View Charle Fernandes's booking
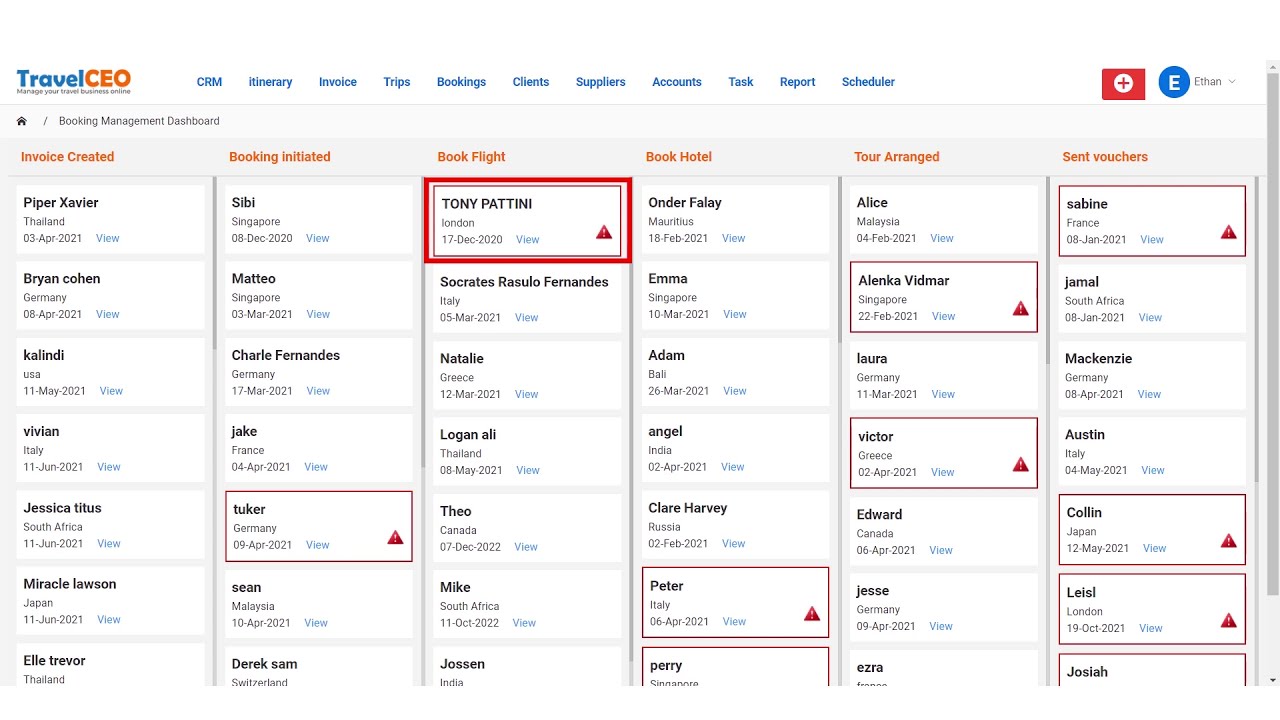This screenshot has width=1280, height=720. point(318,391)
